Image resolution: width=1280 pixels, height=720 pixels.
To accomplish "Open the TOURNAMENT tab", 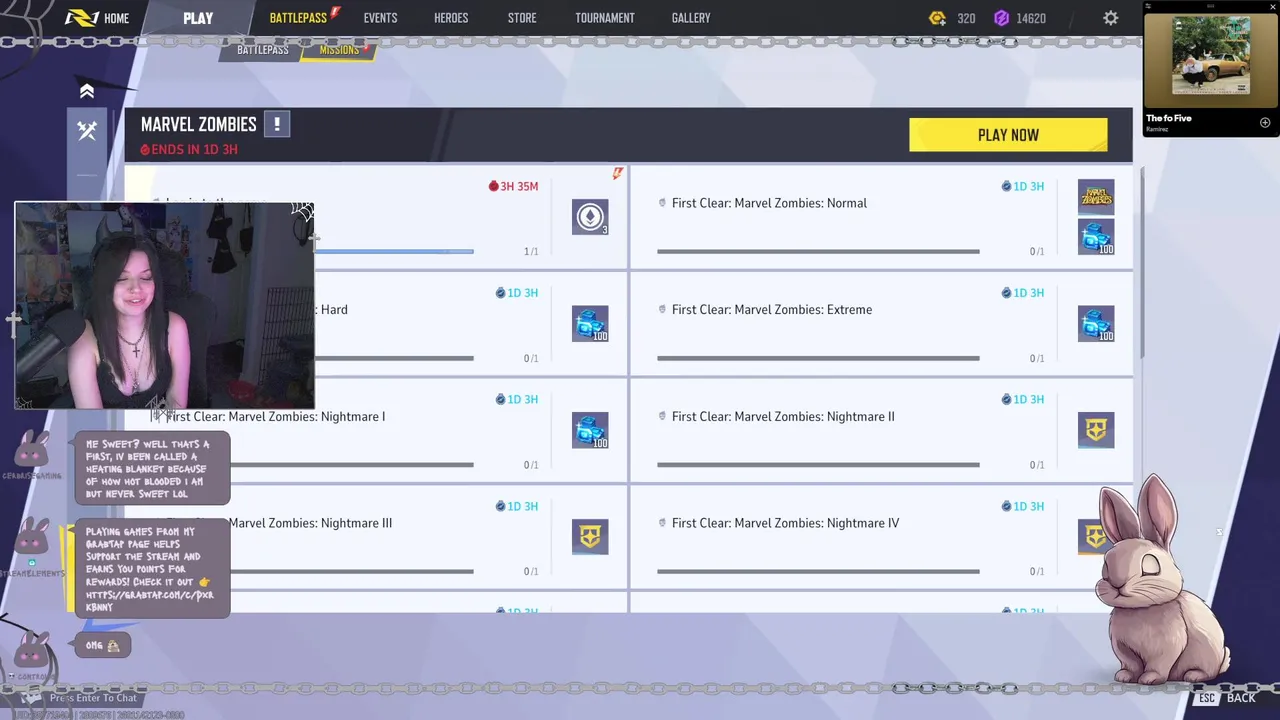I will pos(605,18).
